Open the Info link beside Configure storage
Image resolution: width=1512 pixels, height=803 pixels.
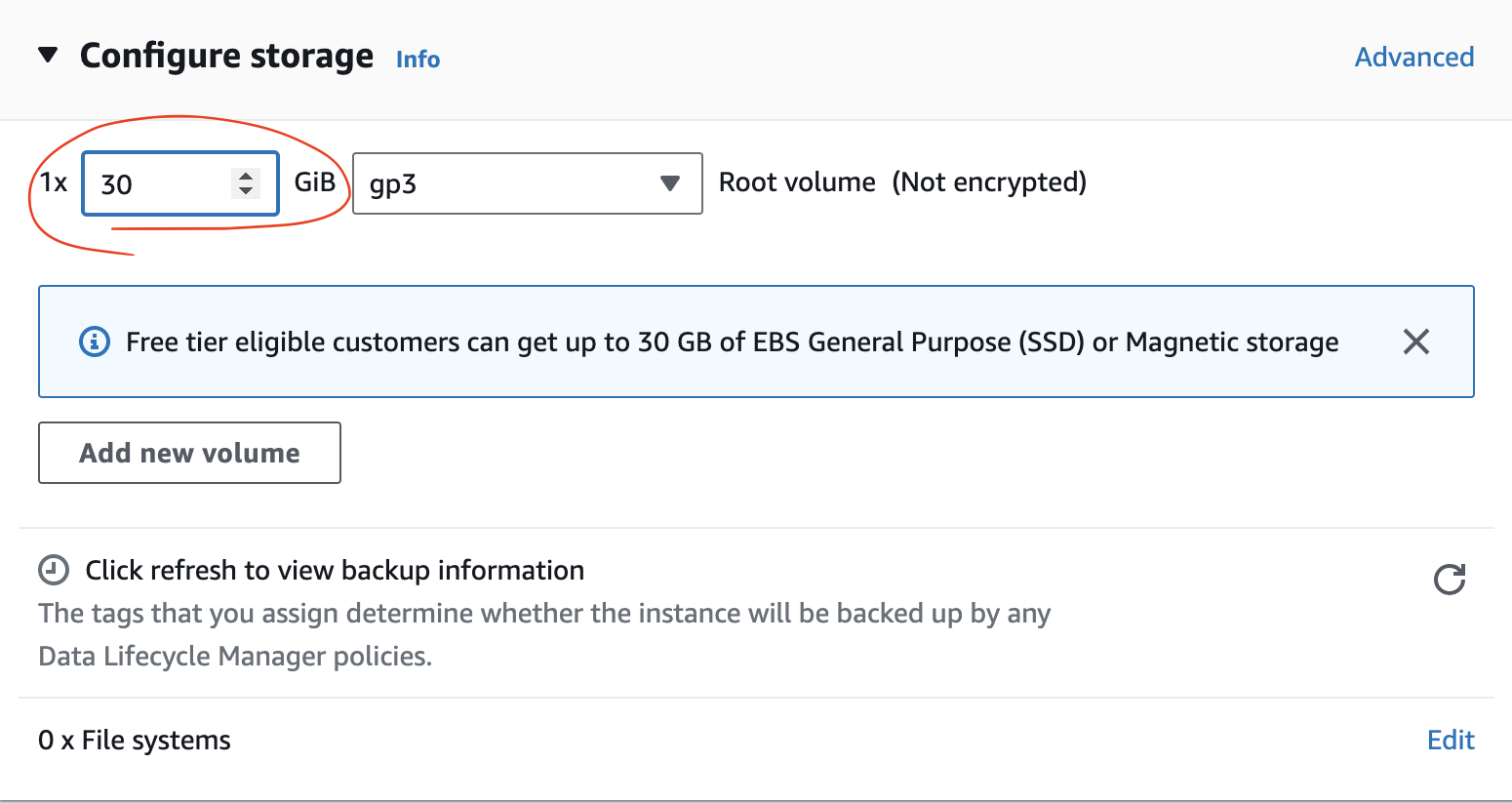click(x=418, y=60)
